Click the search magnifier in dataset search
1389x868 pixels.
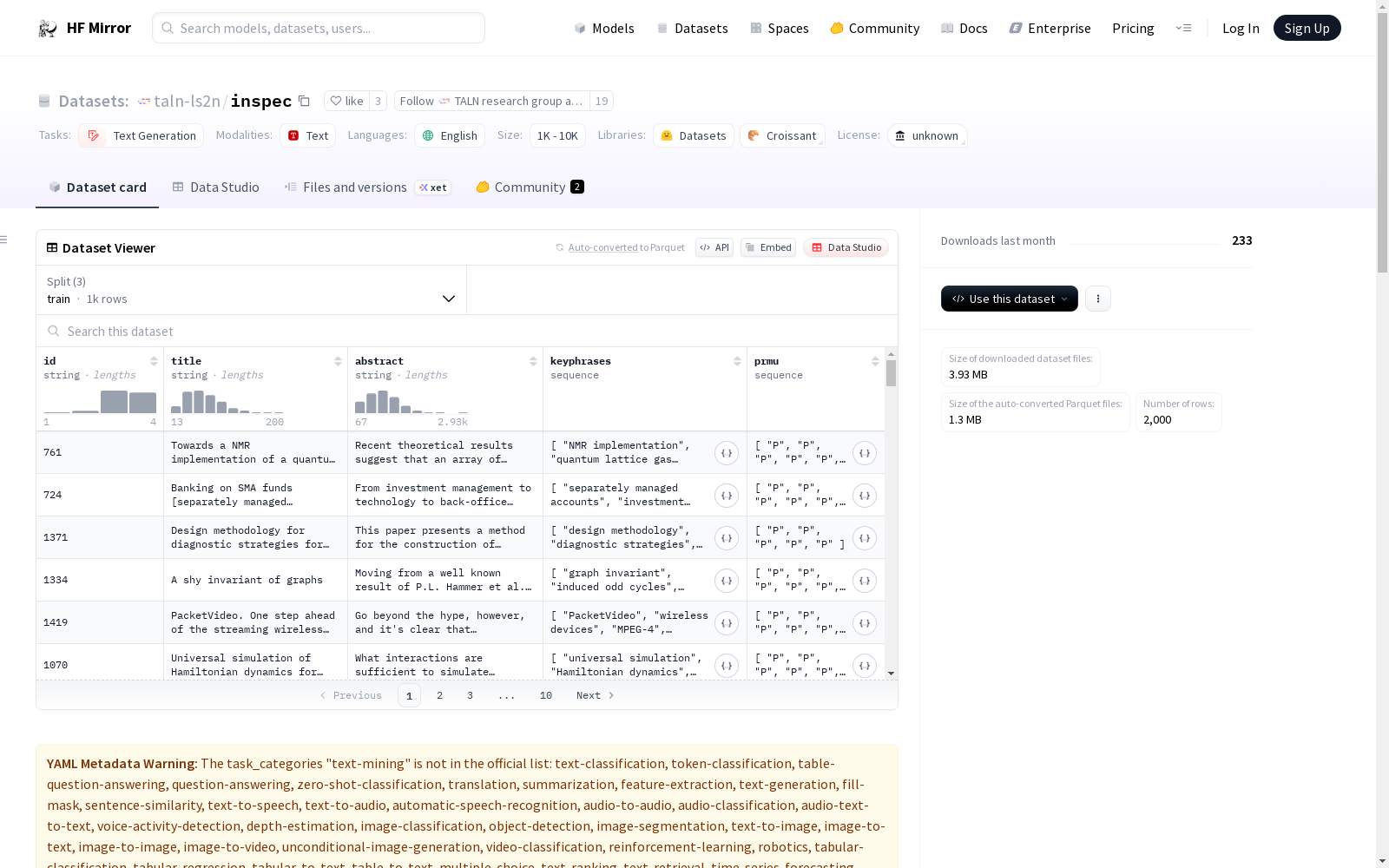tap(54, 332)
